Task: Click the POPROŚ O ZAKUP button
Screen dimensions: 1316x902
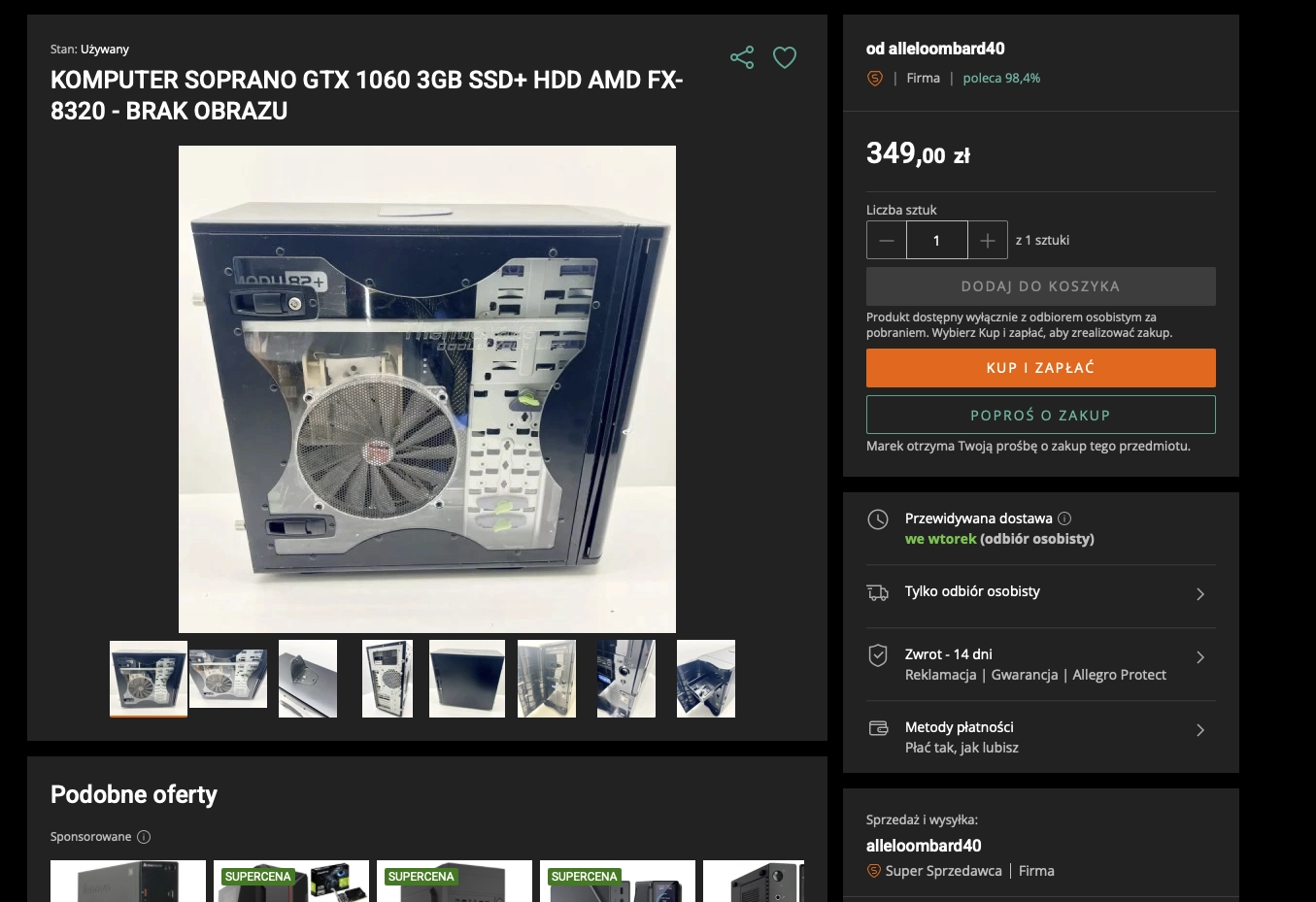Action: (x=1040, y=415)
